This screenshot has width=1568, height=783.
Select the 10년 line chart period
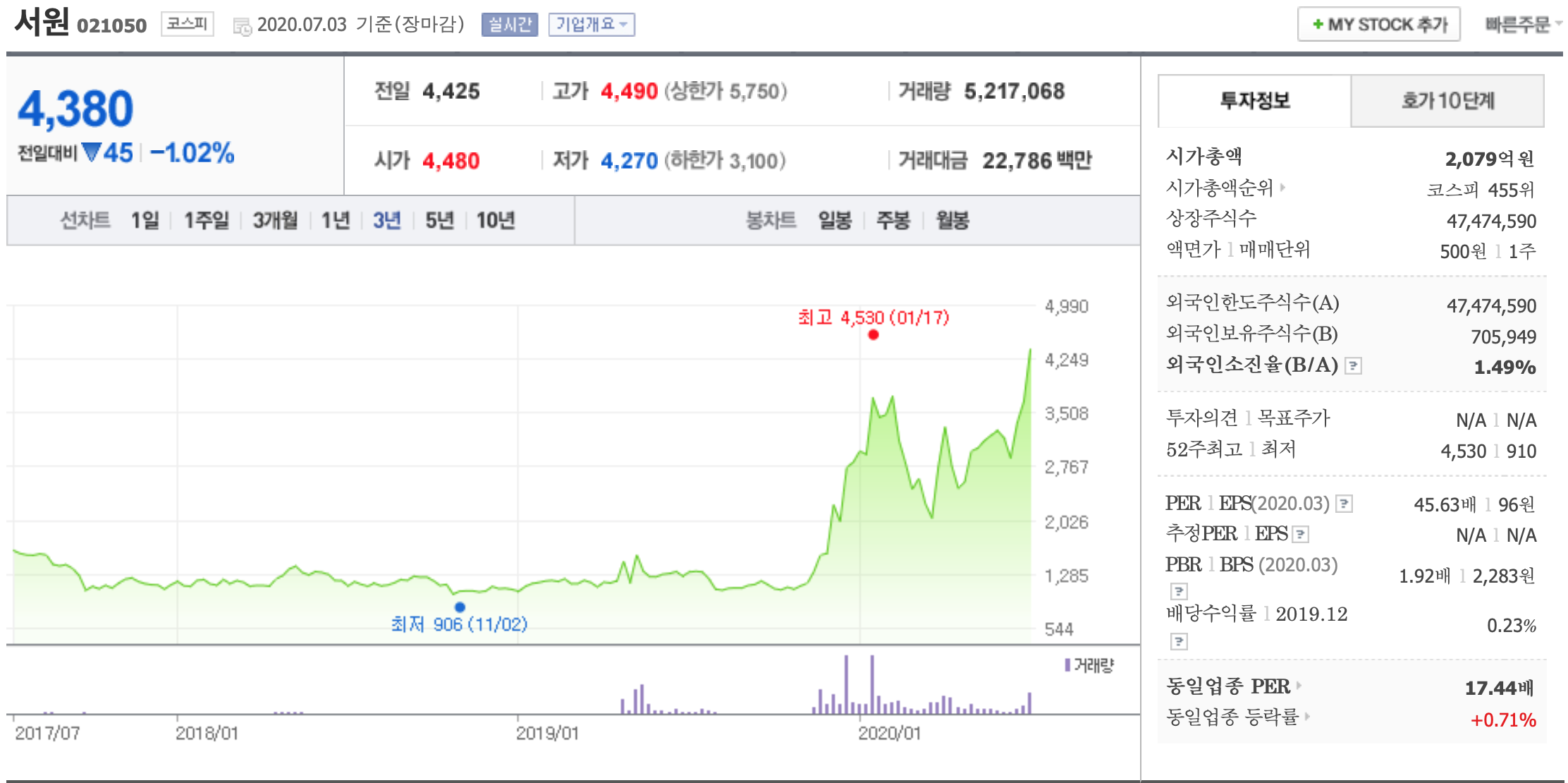click(x=496, y=220)
